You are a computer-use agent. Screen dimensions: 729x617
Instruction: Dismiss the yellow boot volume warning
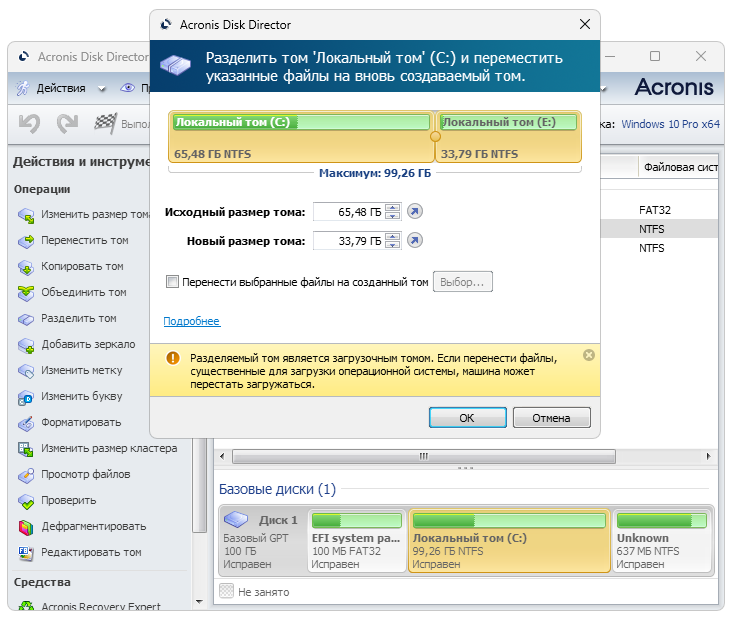click(x=589, y=355)
